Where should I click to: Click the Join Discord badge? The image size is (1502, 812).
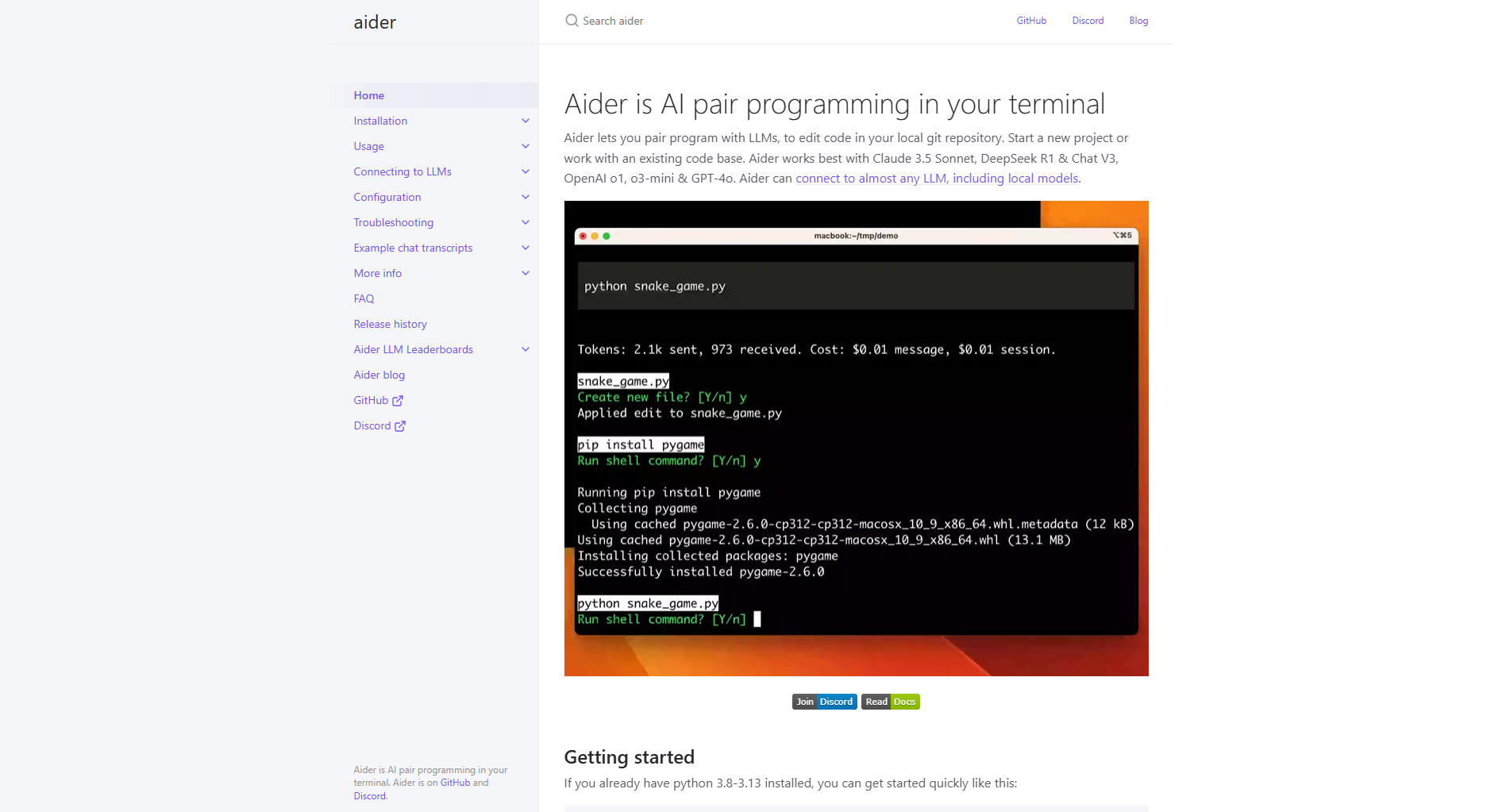point(824,702)
